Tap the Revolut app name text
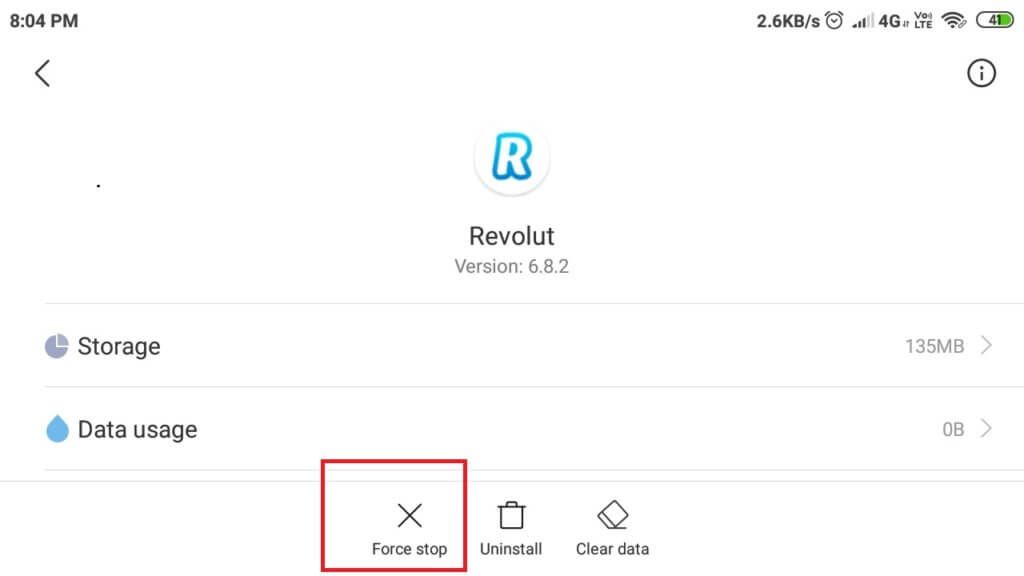1024x576 pixels. [x=512, y=236]
